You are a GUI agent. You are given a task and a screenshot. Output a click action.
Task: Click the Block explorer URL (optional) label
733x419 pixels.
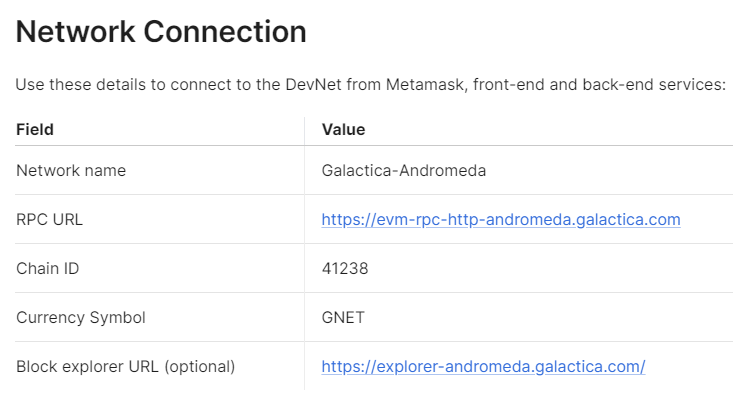click(x=126, y=367)
